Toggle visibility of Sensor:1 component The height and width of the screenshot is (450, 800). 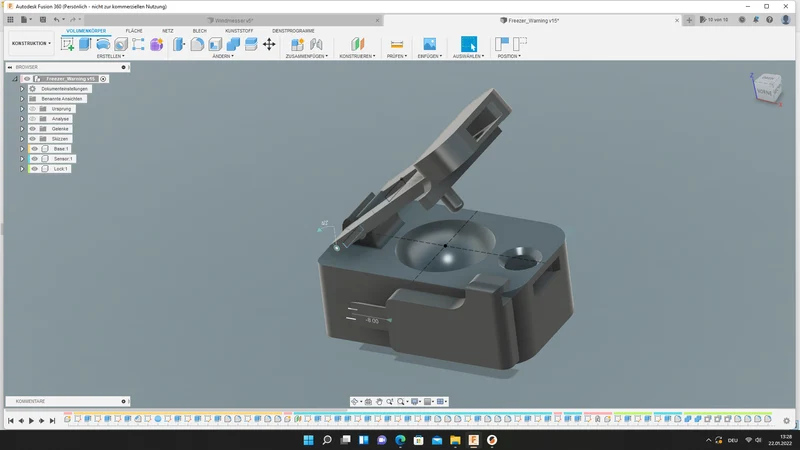coord(35,159)
